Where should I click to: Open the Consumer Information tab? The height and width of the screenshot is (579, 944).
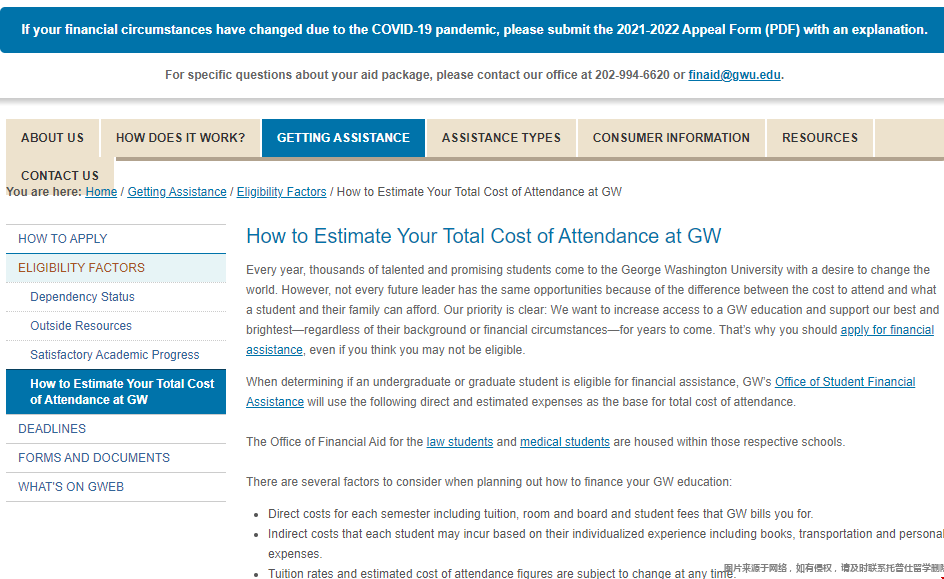pyautogui.click(x=671, y=138)
